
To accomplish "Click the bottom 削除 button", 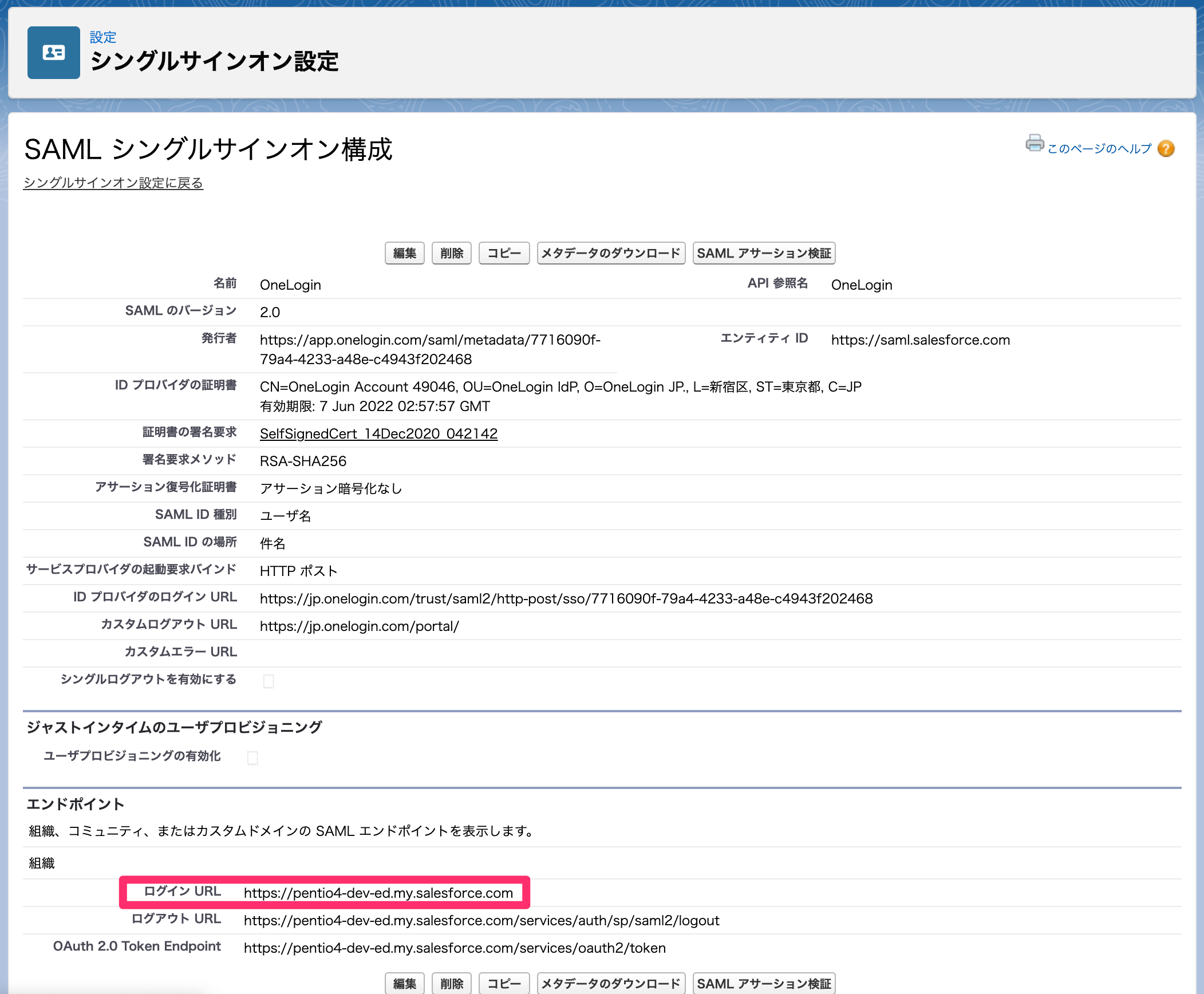I will 452,983.
